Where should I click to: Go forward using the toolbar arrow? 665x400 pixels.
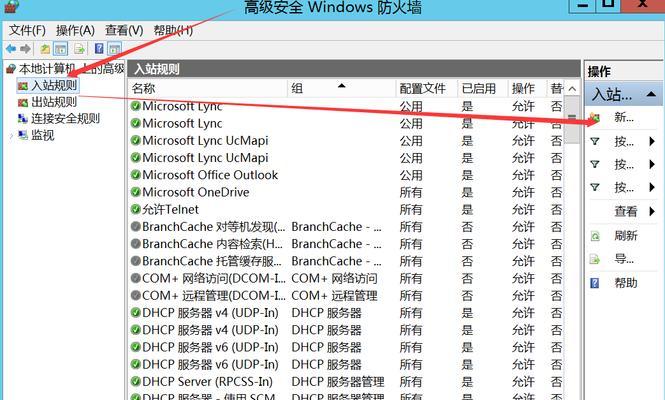[25, 49]
